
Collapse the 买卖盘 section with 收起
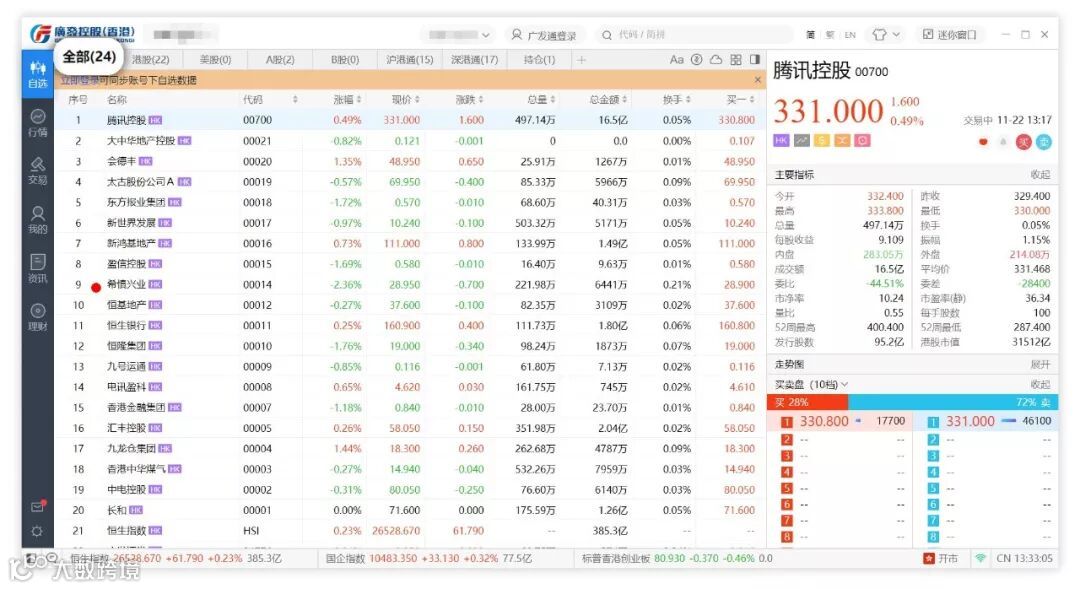[1040, 384]
